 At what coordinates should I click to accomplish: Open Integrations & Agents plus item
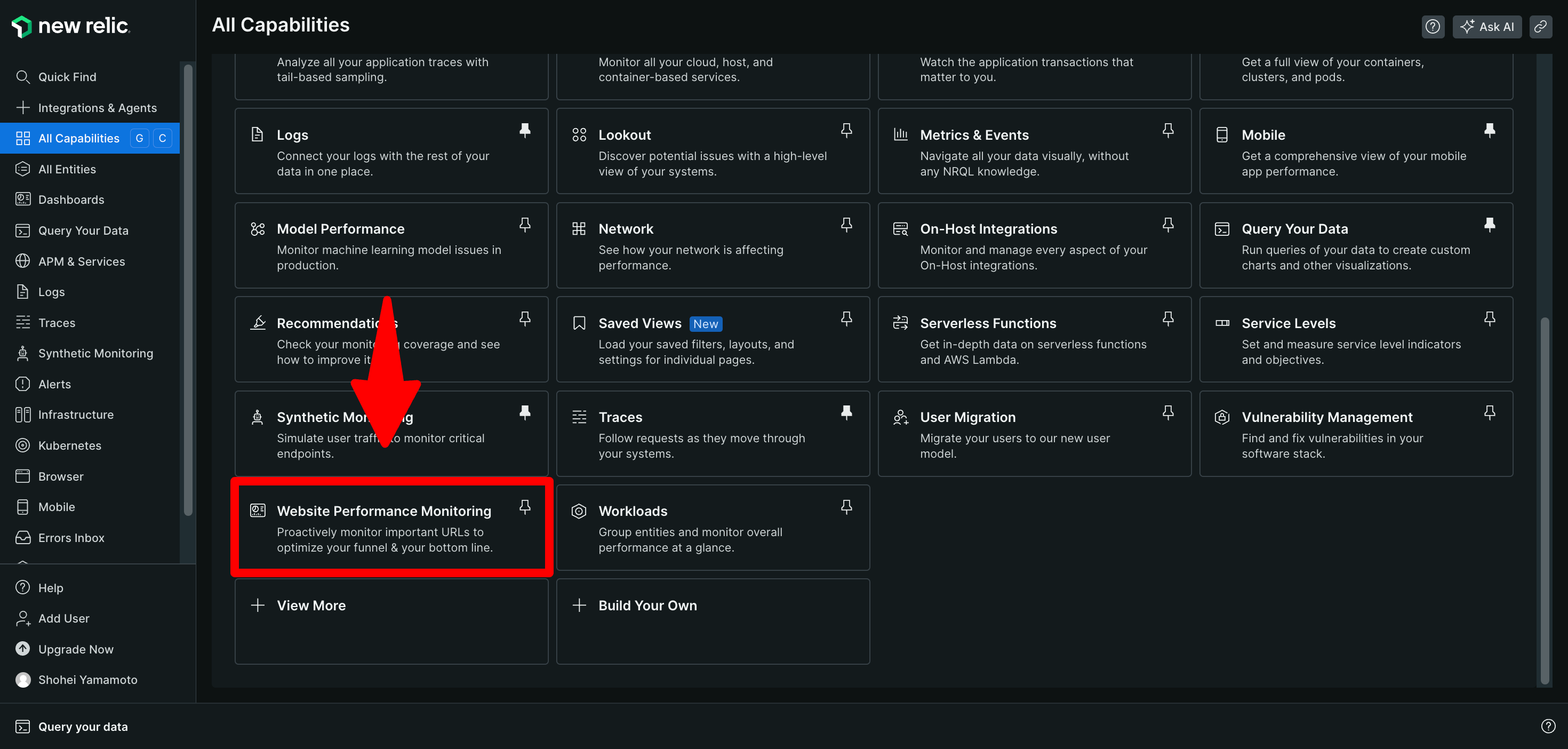[x=98, y=108]
